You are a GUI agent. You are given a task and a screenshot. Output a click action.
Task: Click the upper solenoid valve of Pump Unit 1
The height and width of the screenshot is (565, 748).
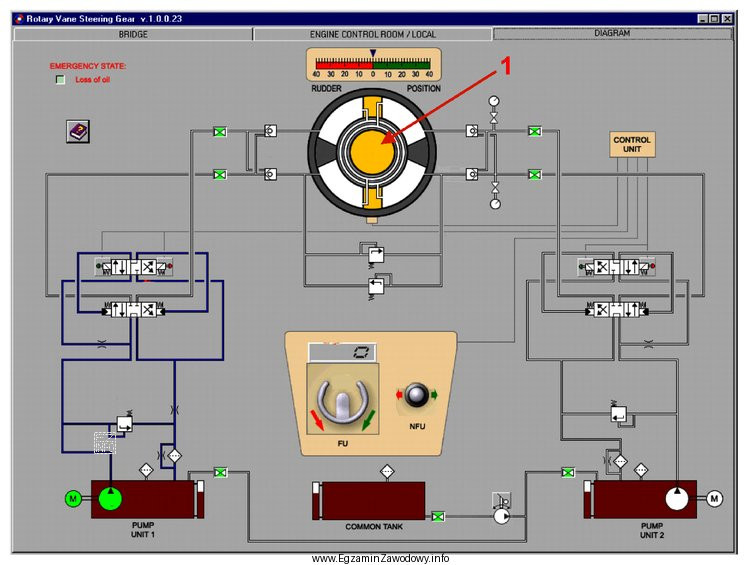[134, 267]
